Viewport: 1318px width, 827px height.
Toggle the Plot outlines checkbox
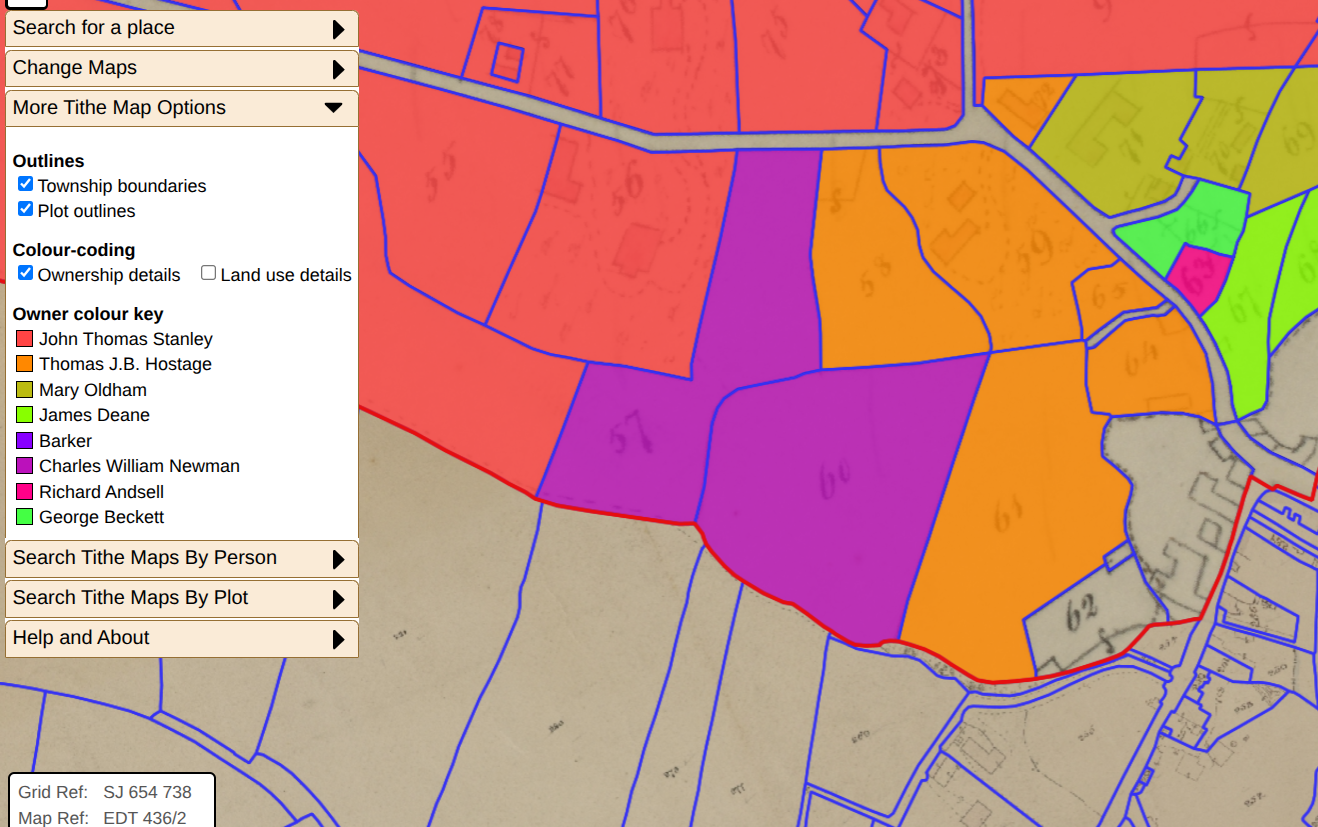(26, 209)
